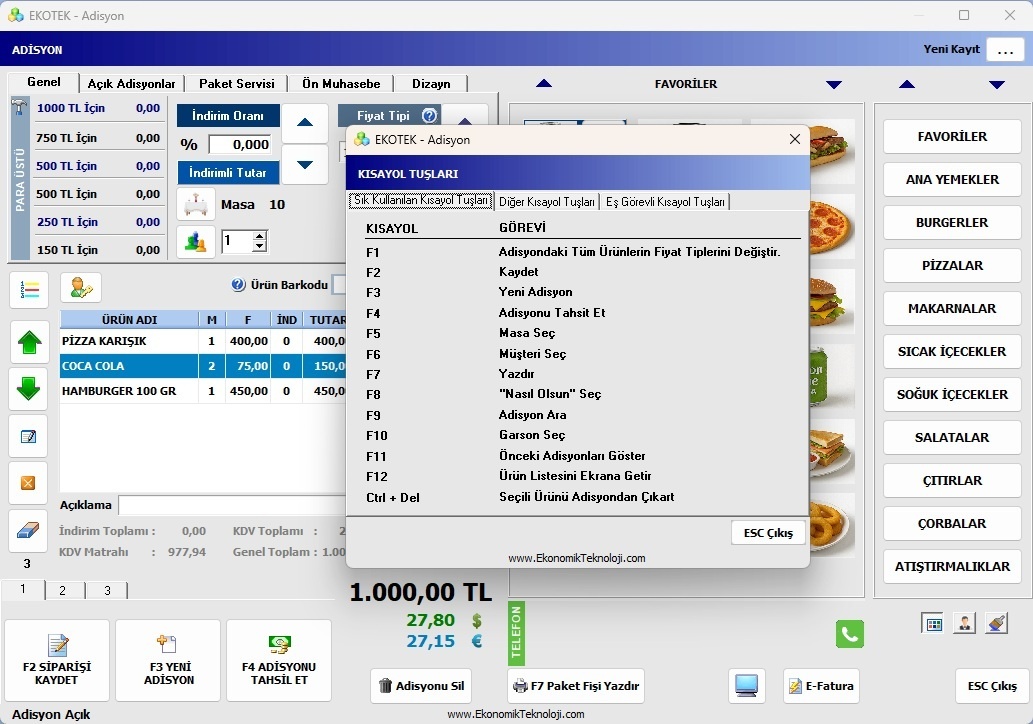Click the customer edit icon with pencil
The image size is (1033, 724).
click(x=81, y=288)
